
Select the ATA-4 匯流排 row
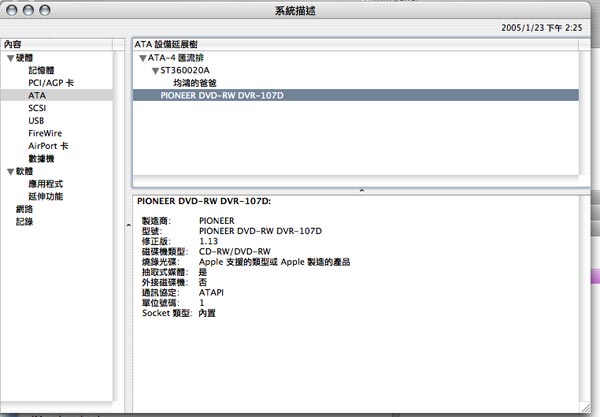click(x=355, y=58)
